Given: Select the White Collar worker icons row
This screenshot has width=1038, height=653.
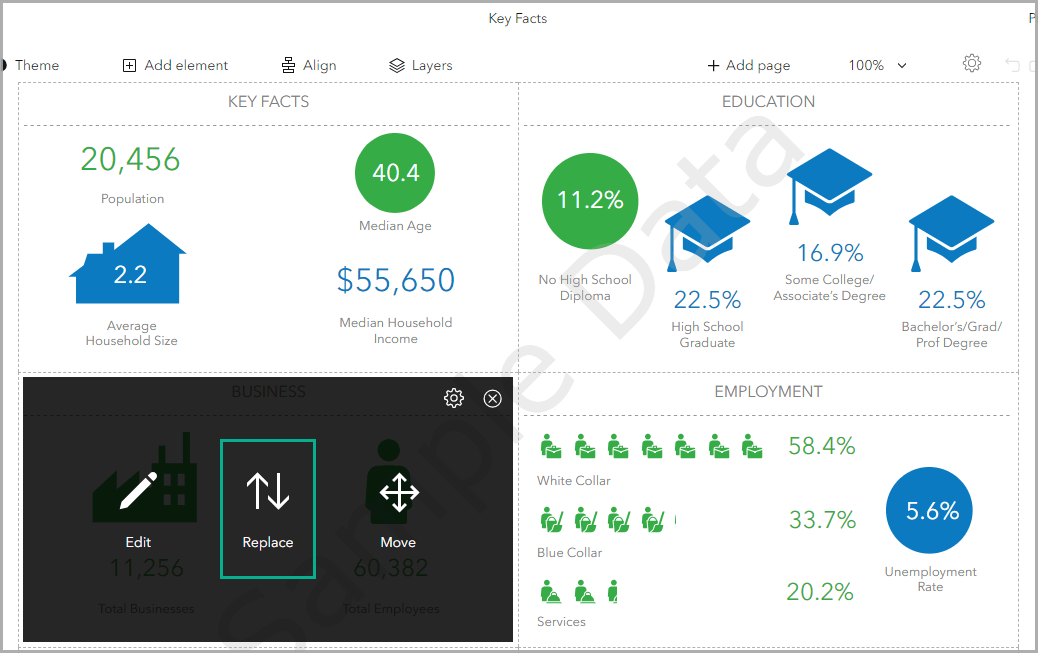Looking at the screenshot, I should (x=651, y=446).
